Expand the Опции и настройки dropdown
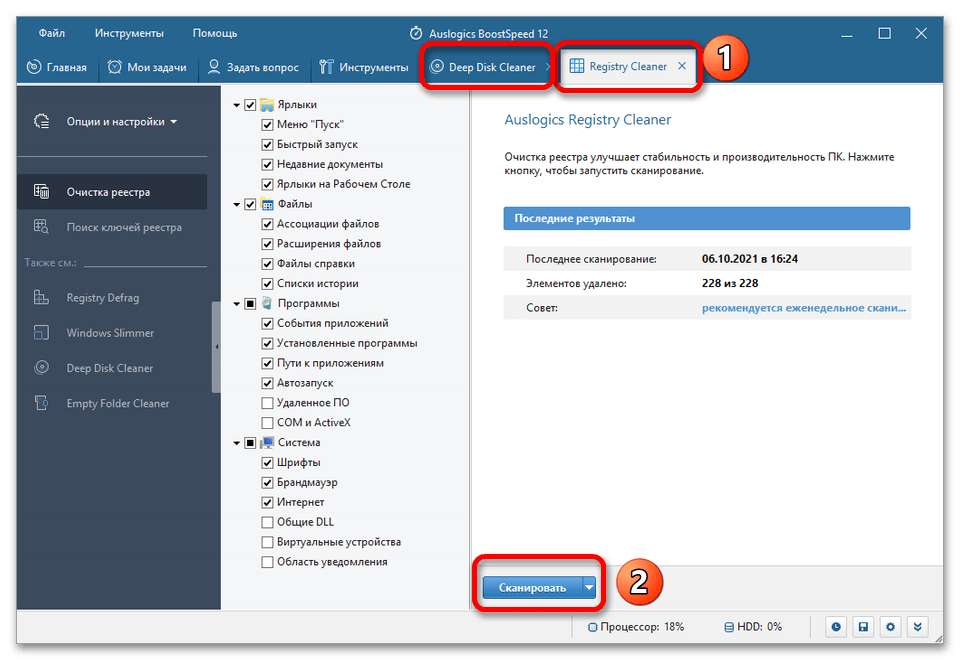Image resolution: width=960 pixels, height=660 pixels. pyautogui.click(x=121, y=122)
